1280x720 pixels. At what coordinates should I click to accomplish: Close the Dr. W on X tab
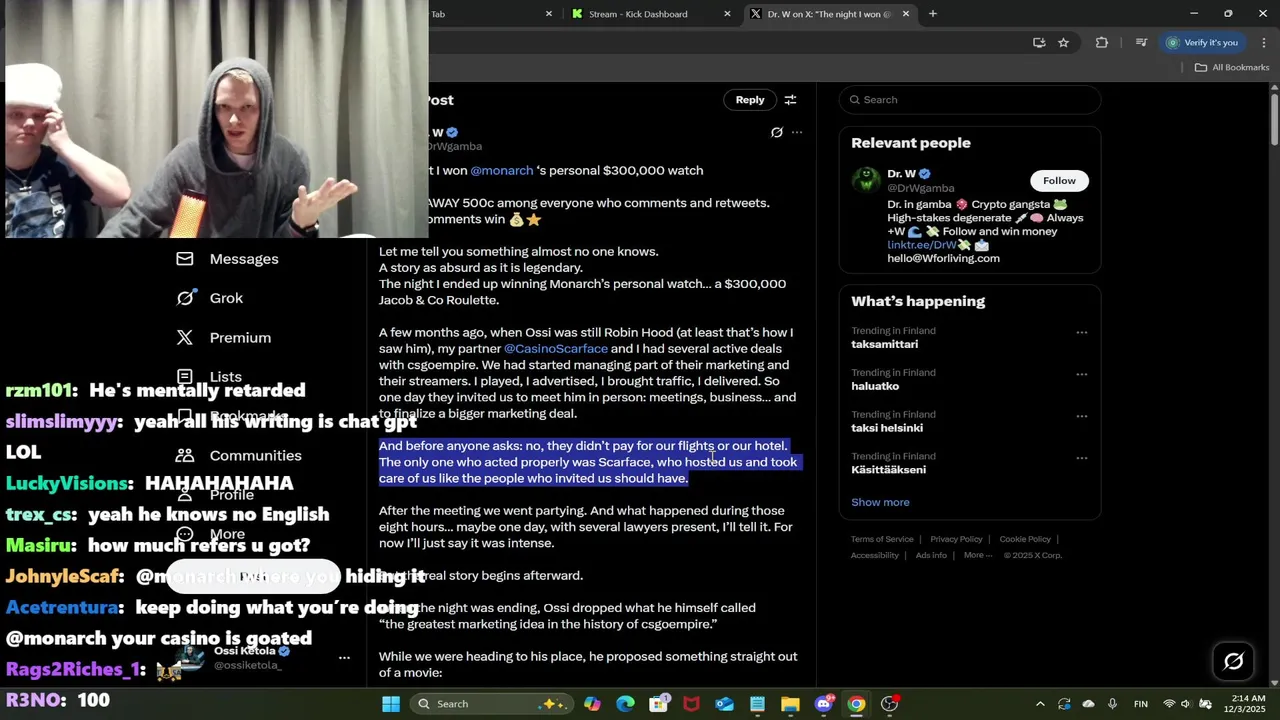point(906,14)
